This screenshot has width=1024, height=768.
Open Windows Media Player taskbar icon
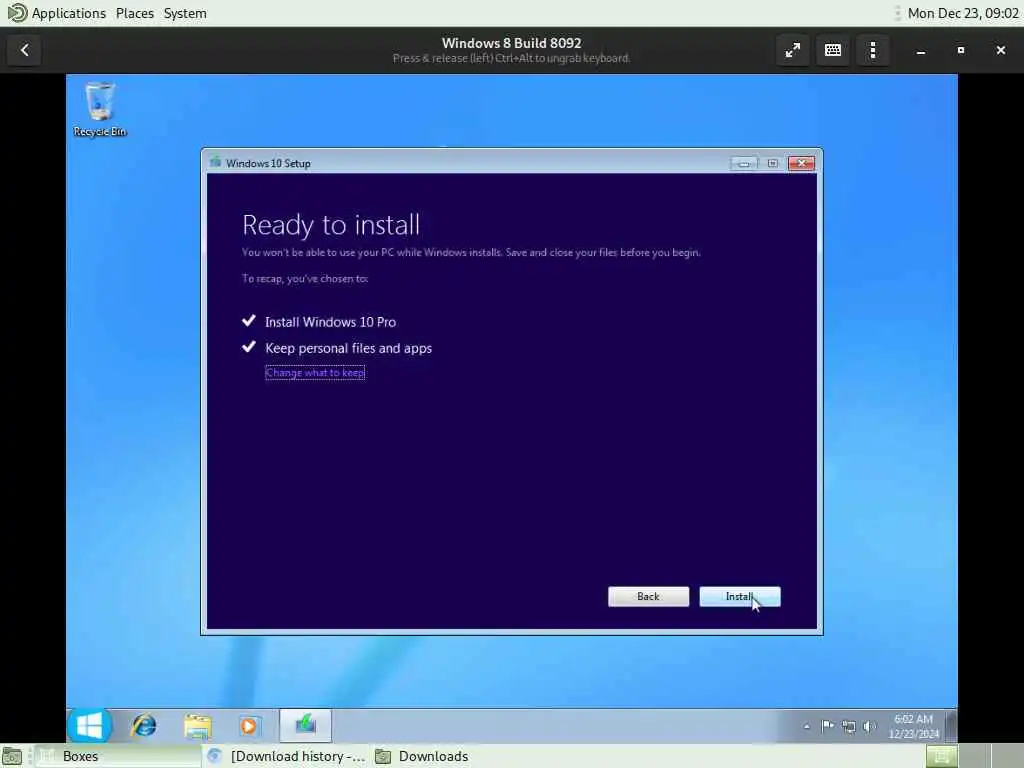(249, 726)
